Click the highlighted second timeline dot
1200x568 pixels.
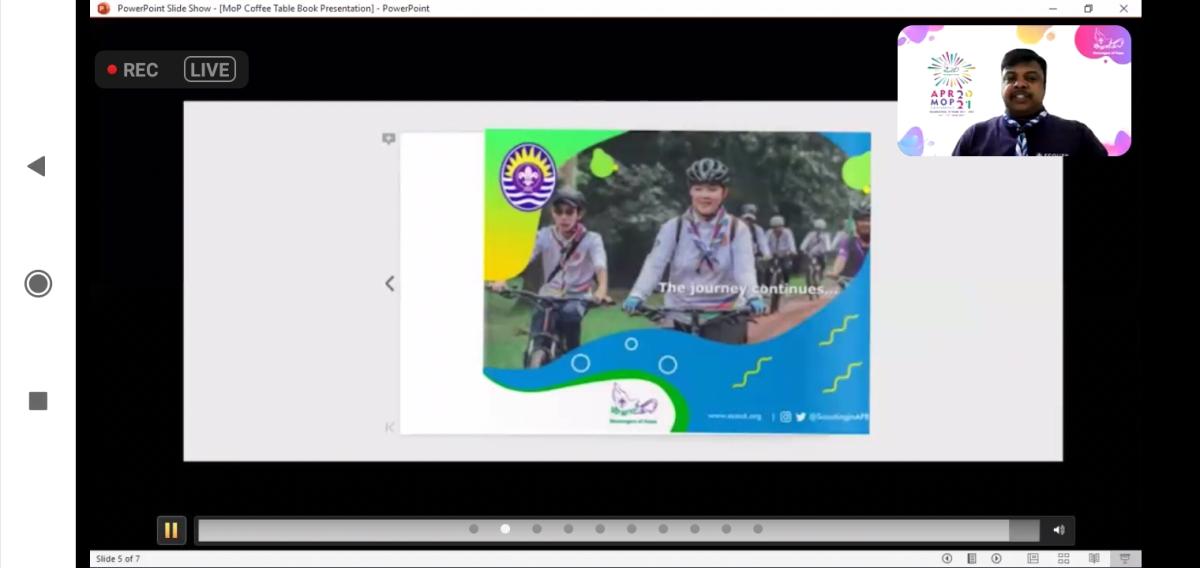pos(505,529)
